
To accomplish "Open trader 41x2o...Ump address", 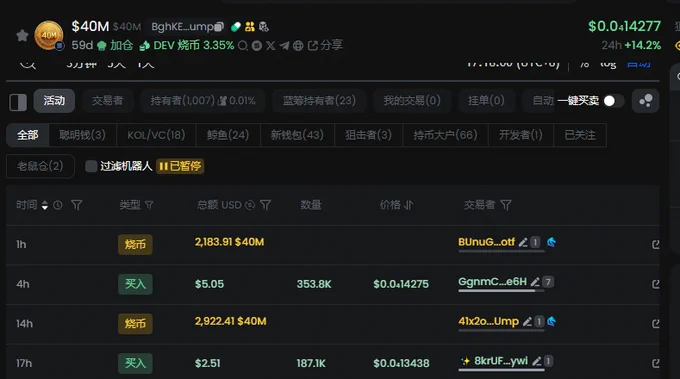I will 488,321.
